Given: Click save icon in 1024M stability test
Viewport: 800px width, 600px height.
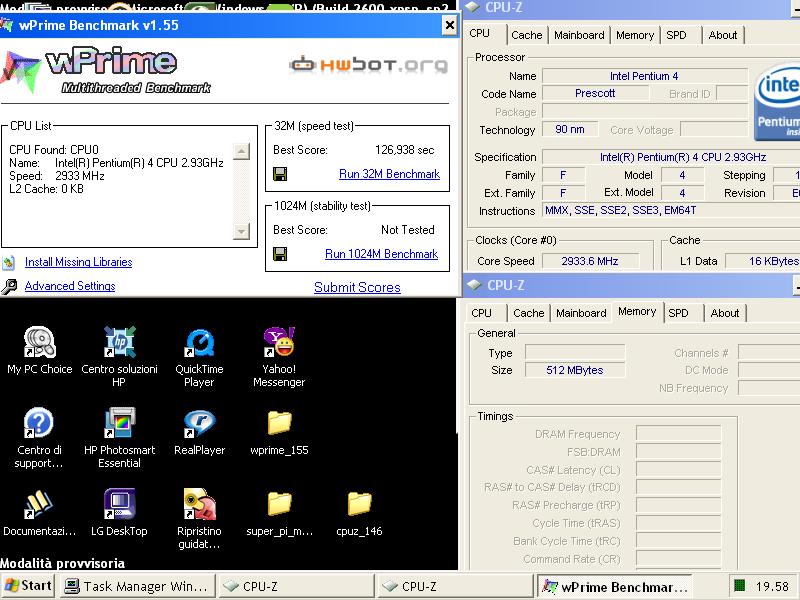Looking at the screenshot, I should click(280, 254).
